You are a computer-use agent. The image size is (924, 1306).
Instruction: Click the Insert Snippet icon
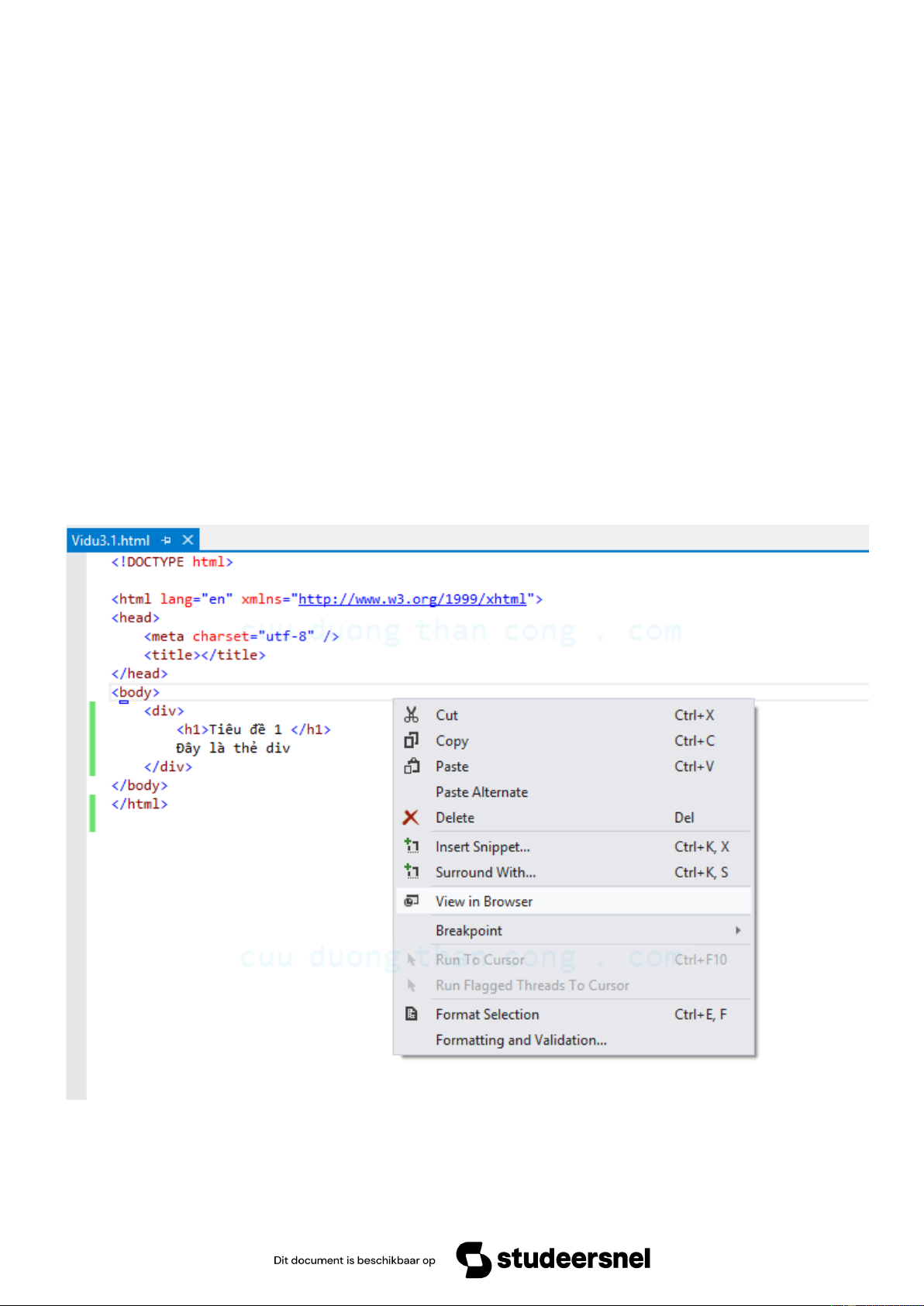click(412, 846)
